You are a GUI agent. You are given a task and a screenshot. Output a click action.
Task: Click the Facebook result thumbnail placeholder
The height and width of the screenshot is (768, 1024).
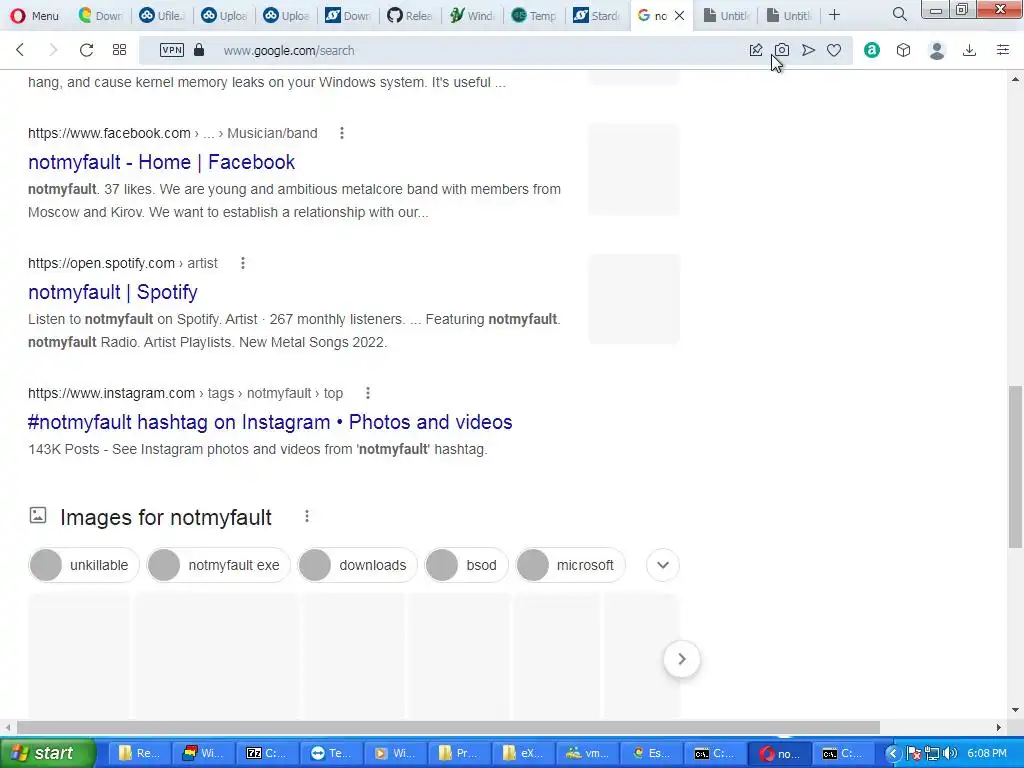click(634, 169)
